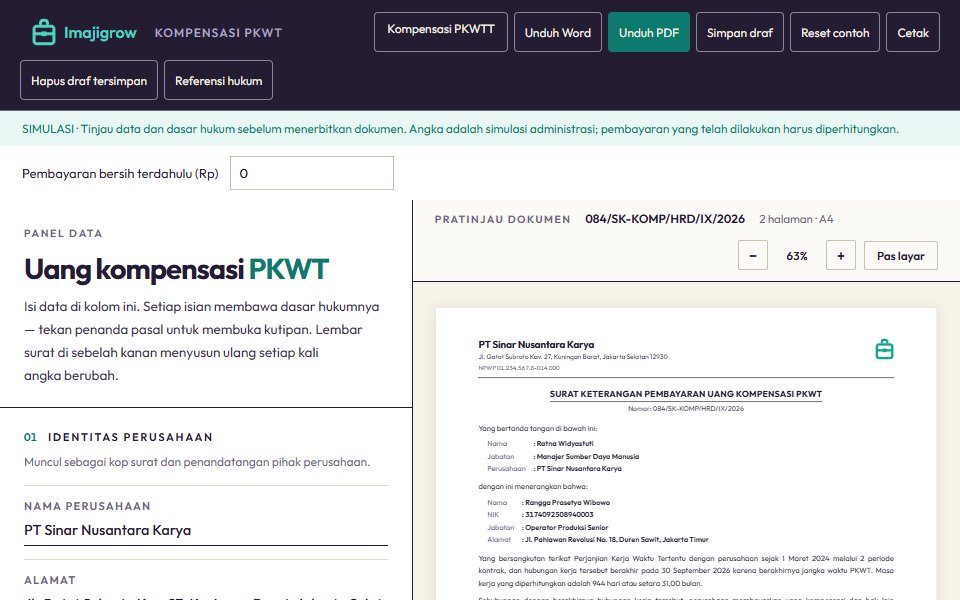Click Rangga Prasetya Wibowo in the document

pos(568,502)
